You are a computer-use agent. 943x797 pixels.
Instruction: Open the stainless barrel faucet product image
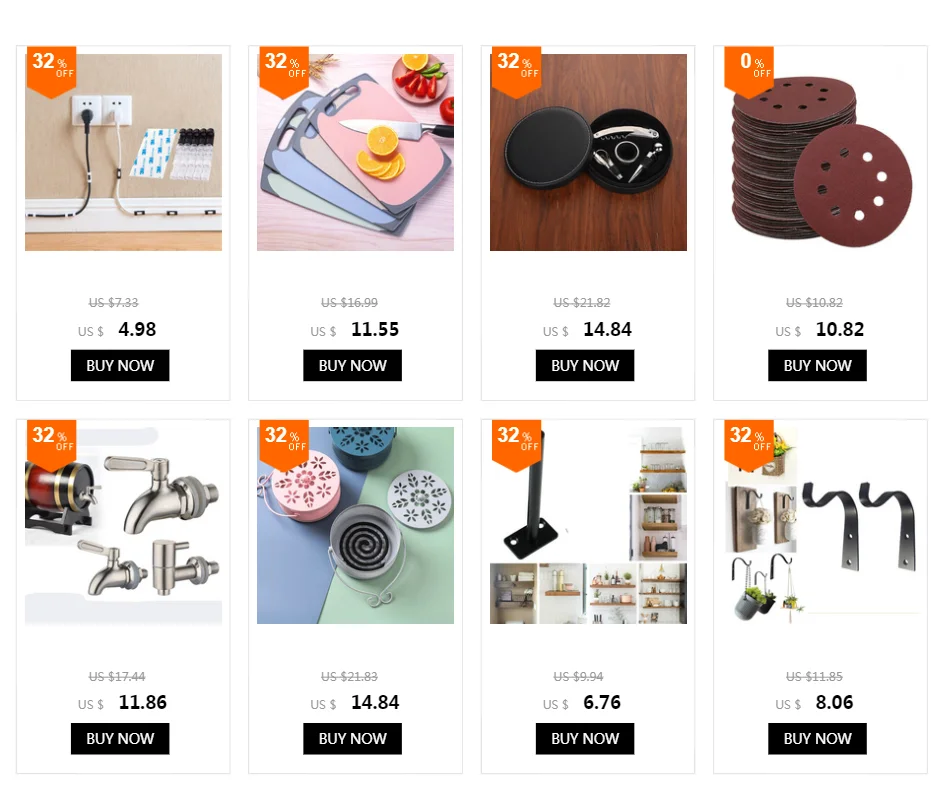(x=123, y=526)
